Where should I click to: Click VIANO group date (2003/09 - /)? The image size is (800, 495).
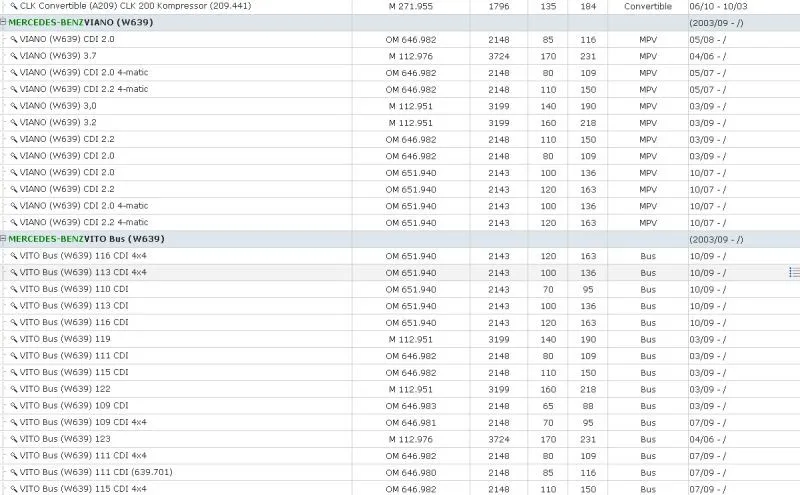point(716,23)
